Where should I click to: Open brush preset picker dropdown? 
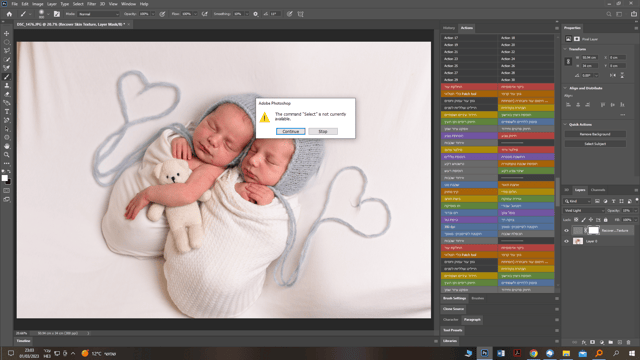pos(48,14)
